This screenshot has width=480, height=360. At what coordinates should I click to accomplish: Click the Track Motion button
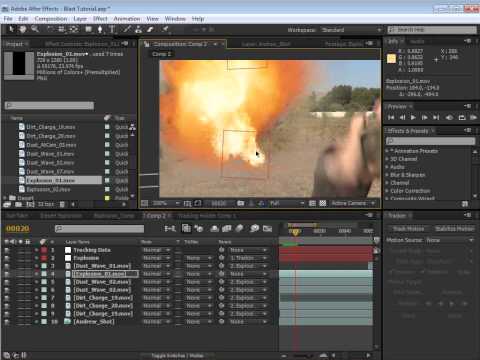click(408, 229)
